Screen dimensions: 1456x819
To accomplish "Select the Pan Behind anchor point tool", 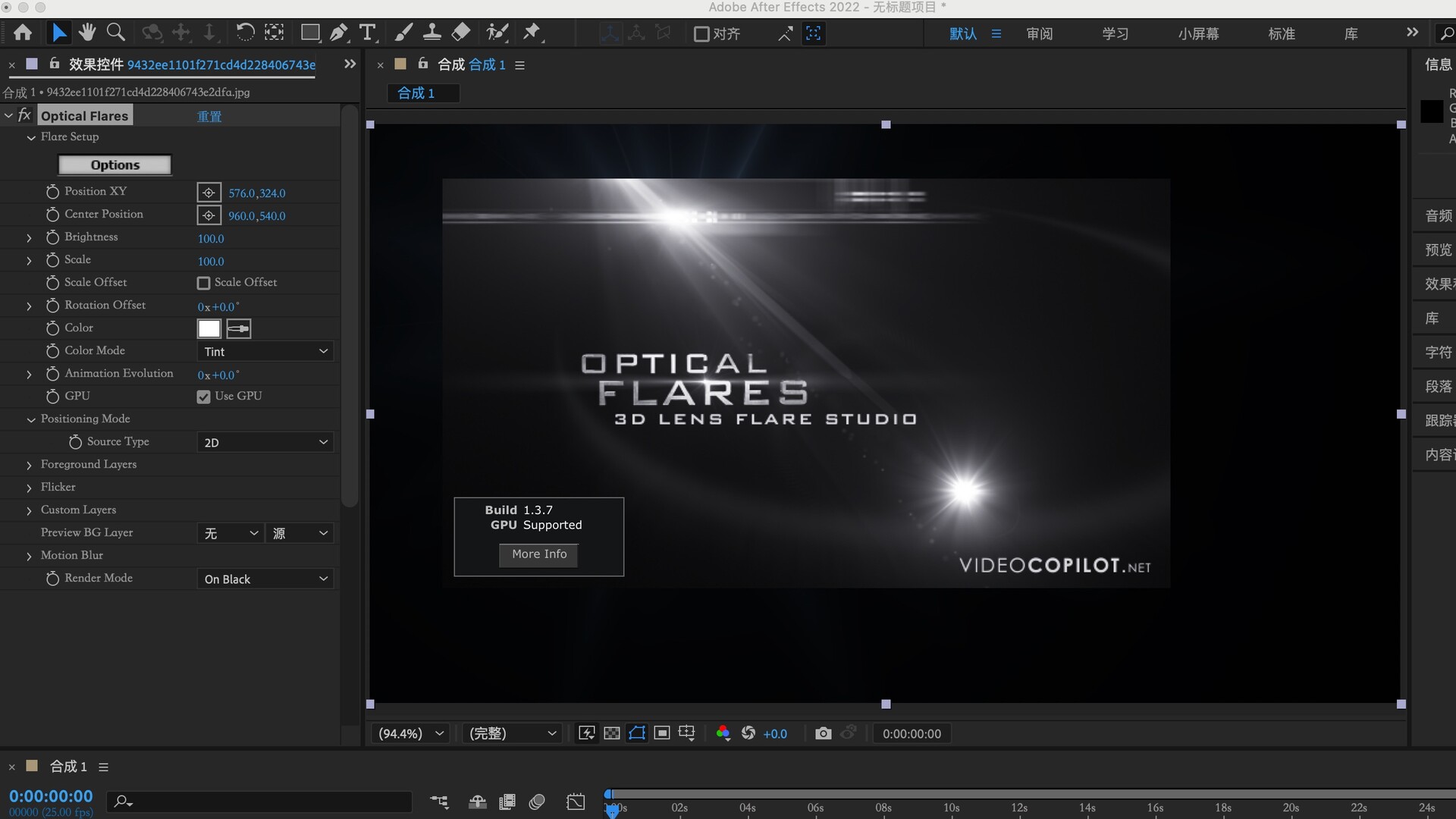I will 274,33.
